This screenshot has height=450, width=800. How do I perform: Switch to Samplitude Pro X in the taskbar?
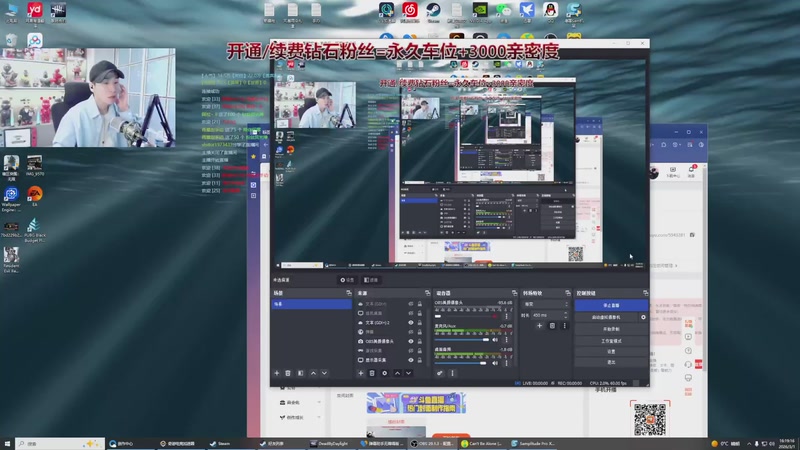point(534,443)
